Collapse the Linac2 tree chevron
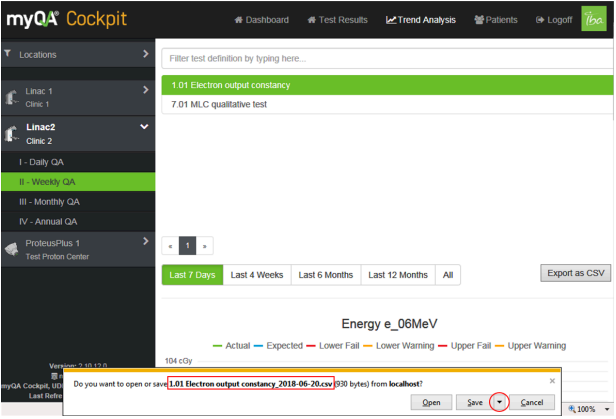 tap(144, 127)
